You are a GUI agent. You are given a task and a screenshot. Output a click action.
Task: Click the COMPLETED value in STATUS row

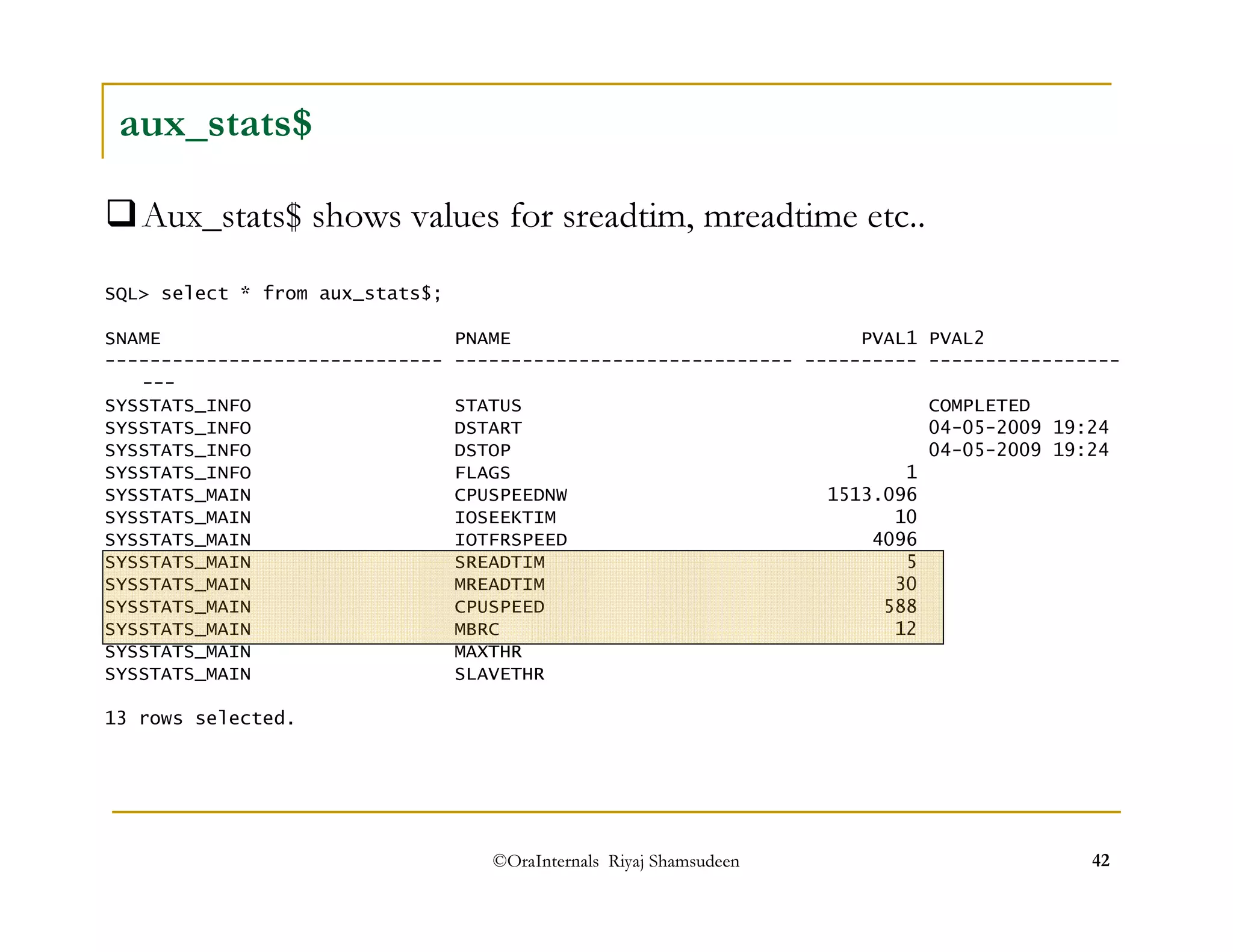pyautogui.click(x=979, y=406)
